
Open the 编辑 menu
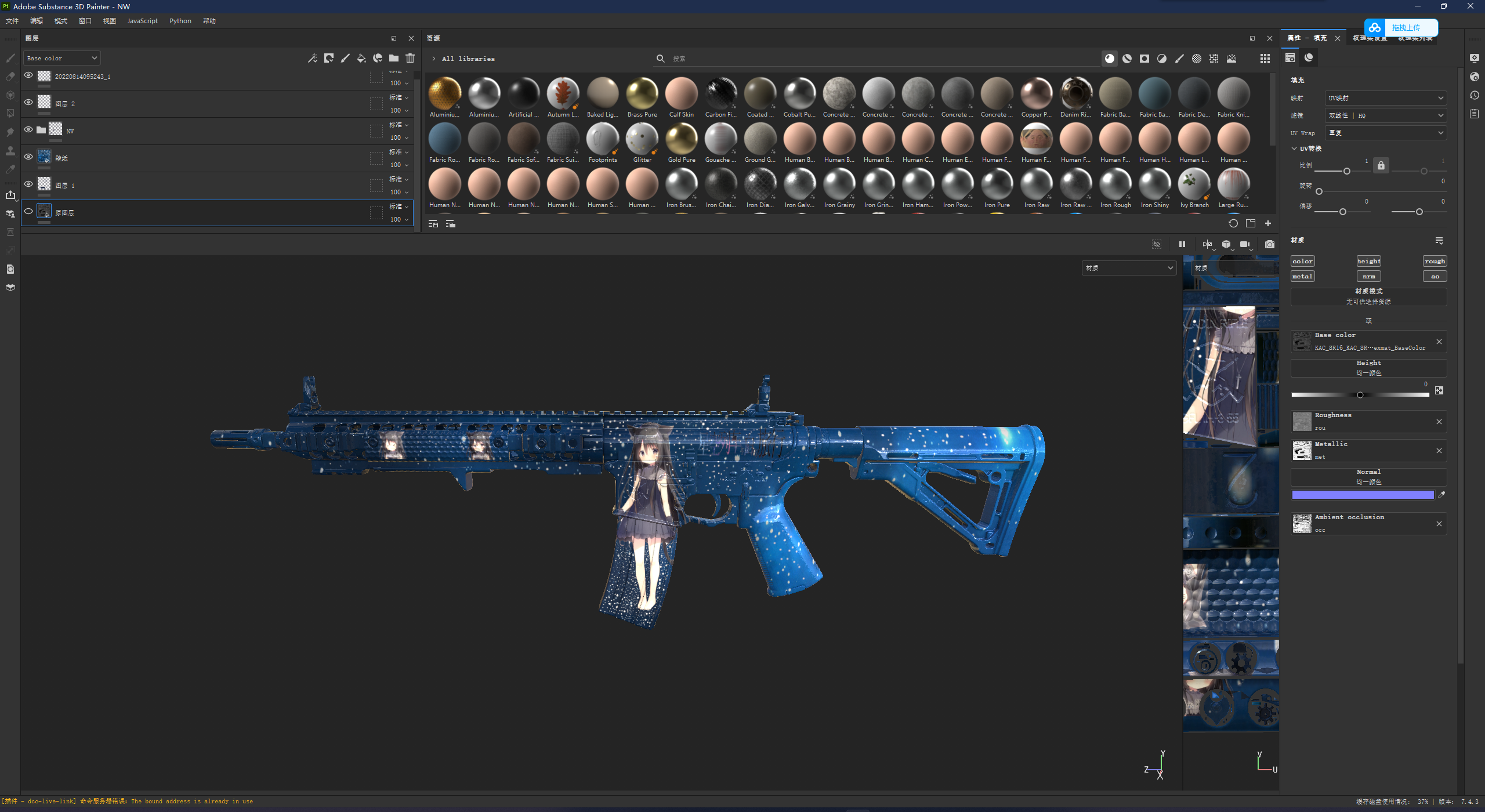click(x=37, y=21)
